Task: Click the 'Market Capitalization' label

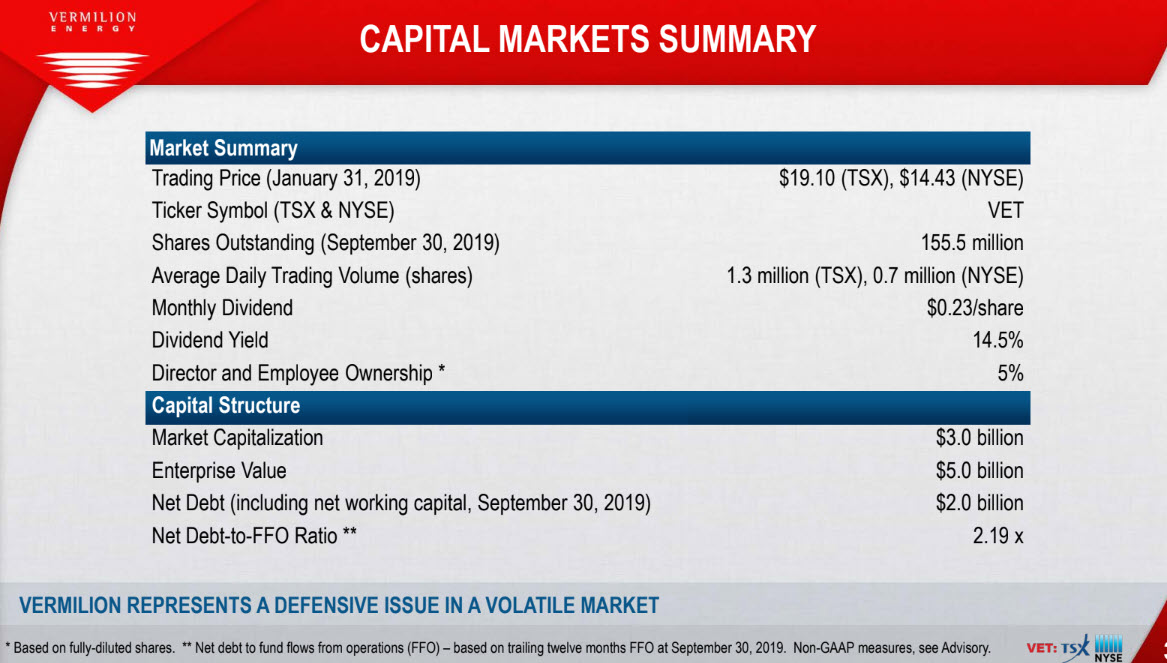Action: (237, 438)
